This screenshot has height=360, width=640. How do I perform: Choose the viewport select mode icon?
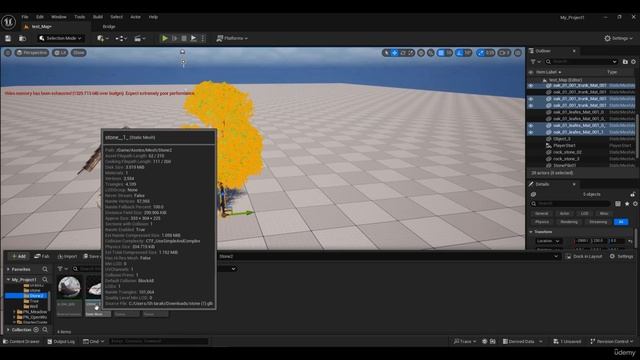[x=387, y=53]
